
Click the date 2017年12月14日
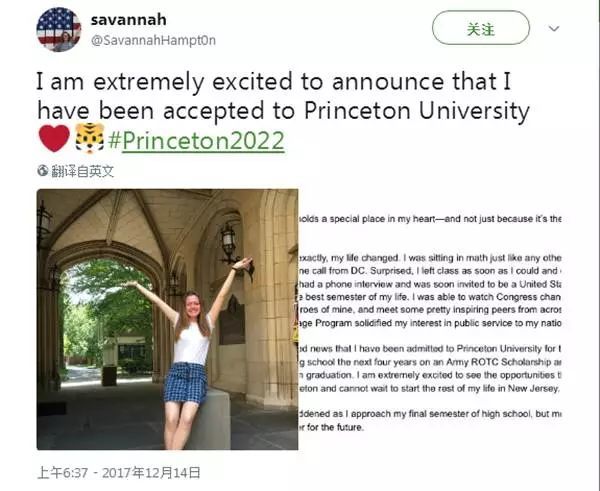click(153, 472)
